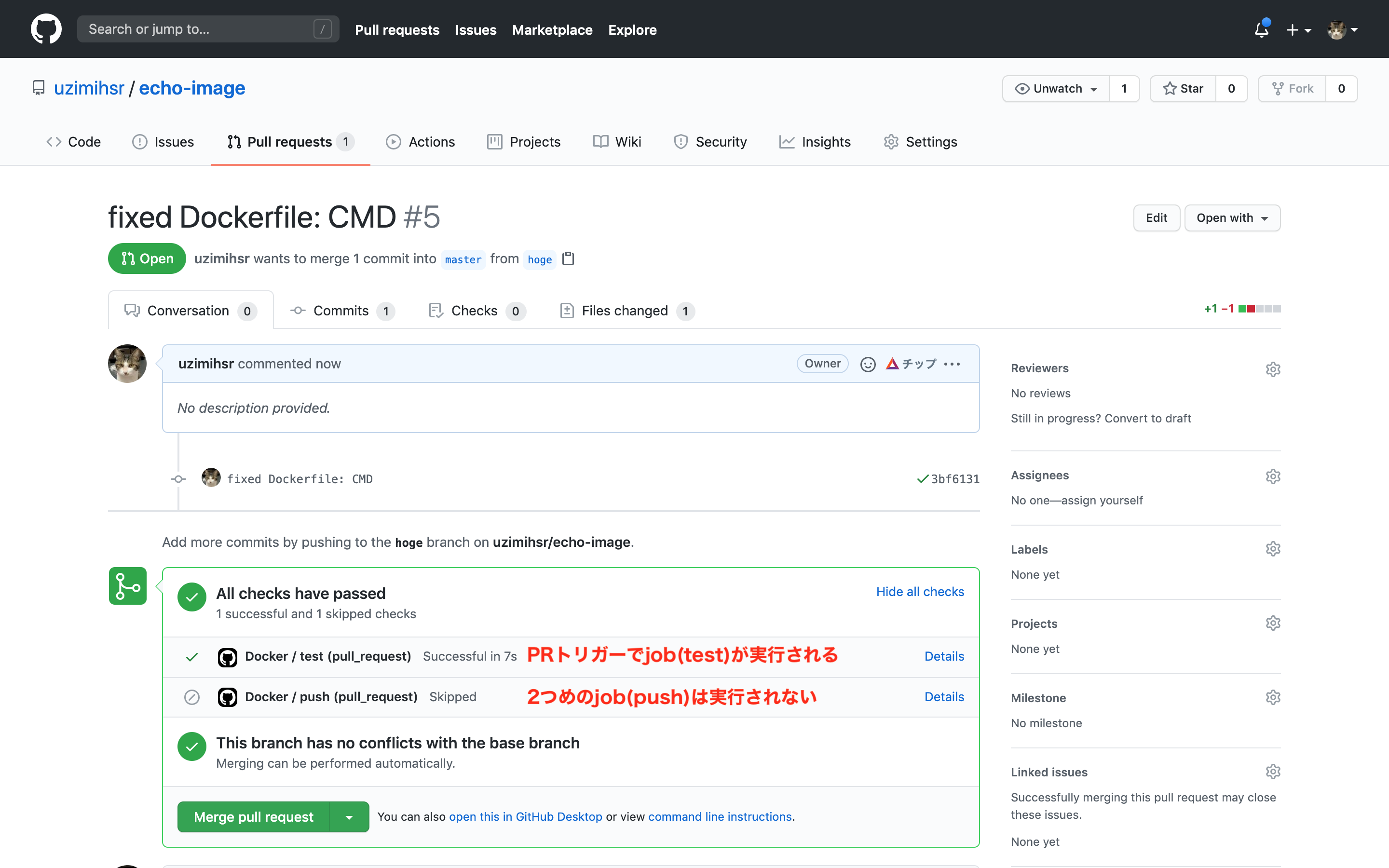Viewport: 1389px width, 868px height.
Task: Add a reaction with the smiley icon
Action: pos(868,364)
